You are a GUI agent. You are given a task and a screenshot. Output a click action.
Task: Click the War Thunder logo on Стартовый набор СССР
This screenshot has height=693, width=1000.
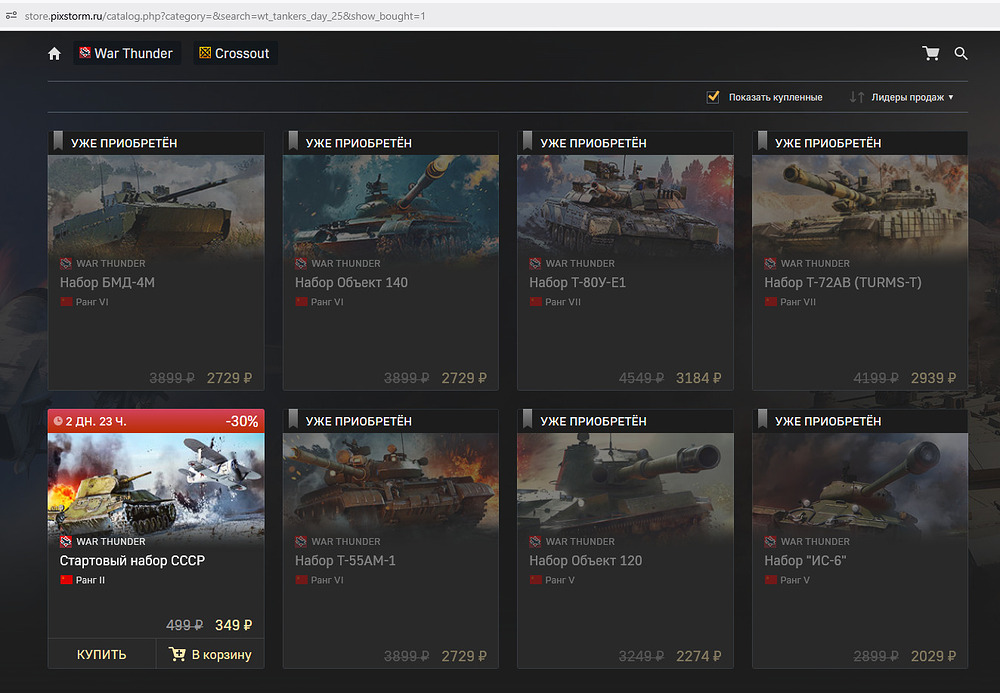coord(66,541)
